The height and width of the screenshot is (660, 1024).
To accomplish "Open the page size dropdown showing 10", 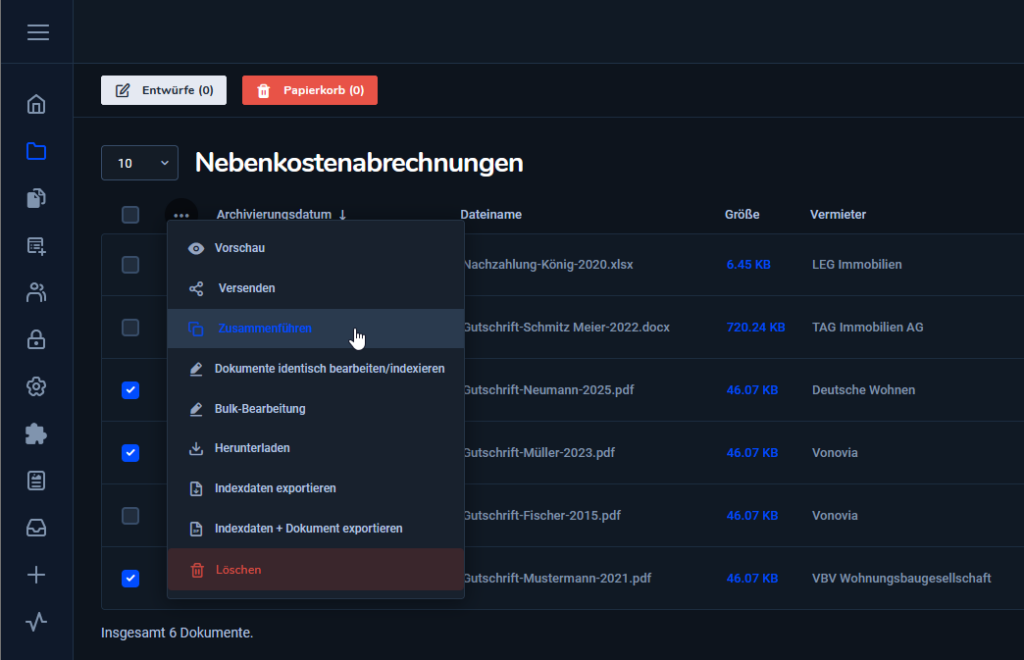I will point(140,163).
